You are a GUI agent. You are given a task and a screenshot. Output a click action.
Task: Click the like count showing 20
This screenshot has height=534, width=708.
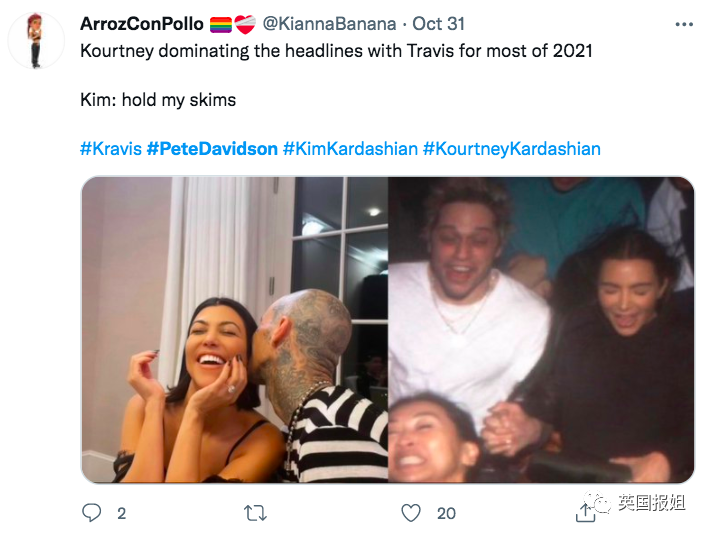(446, 513)
